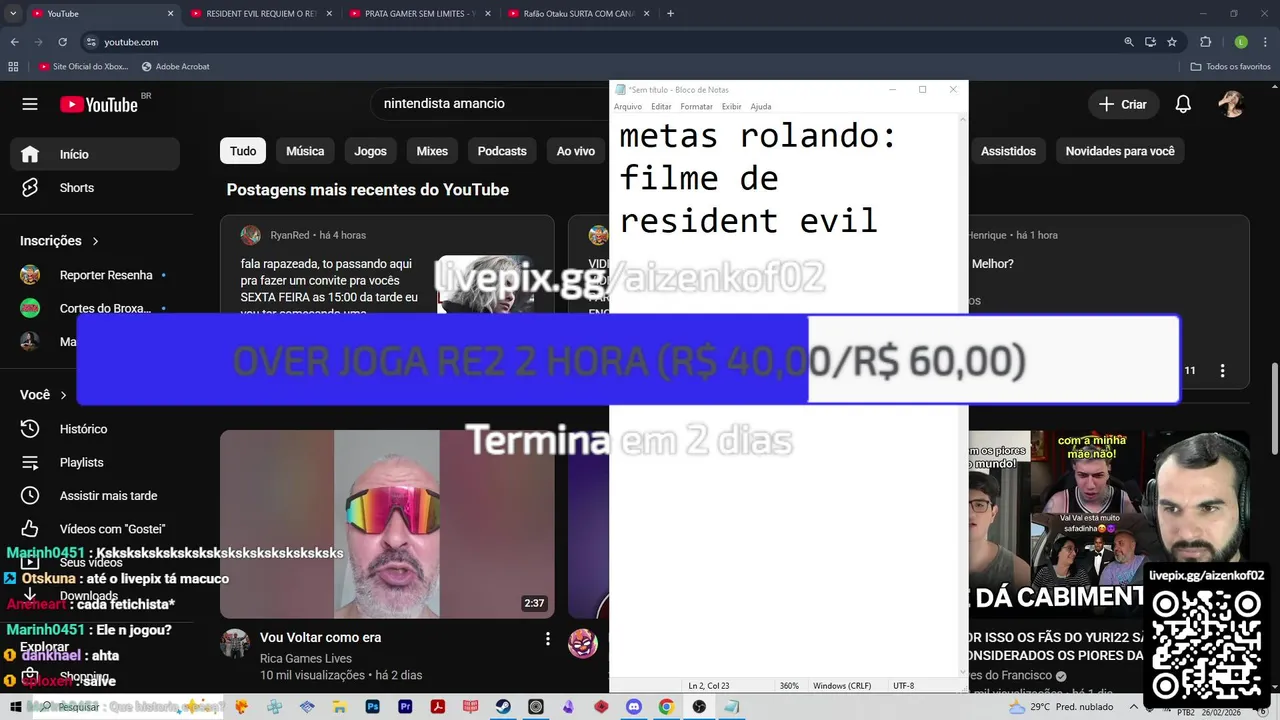
Task: Open the Todos os favoritos folder
Action: pyautogui.click(x=1230, y=67)
